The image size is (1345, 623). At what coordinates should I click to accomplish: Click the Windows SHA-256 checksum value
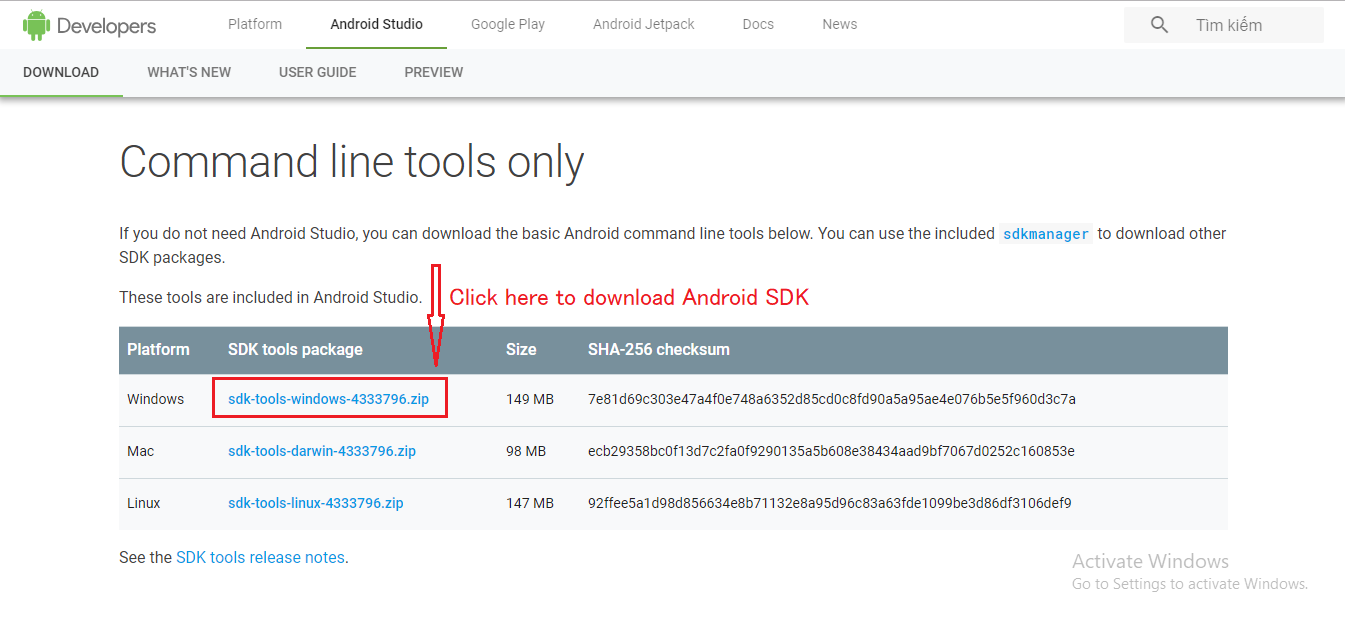[832, 399]
